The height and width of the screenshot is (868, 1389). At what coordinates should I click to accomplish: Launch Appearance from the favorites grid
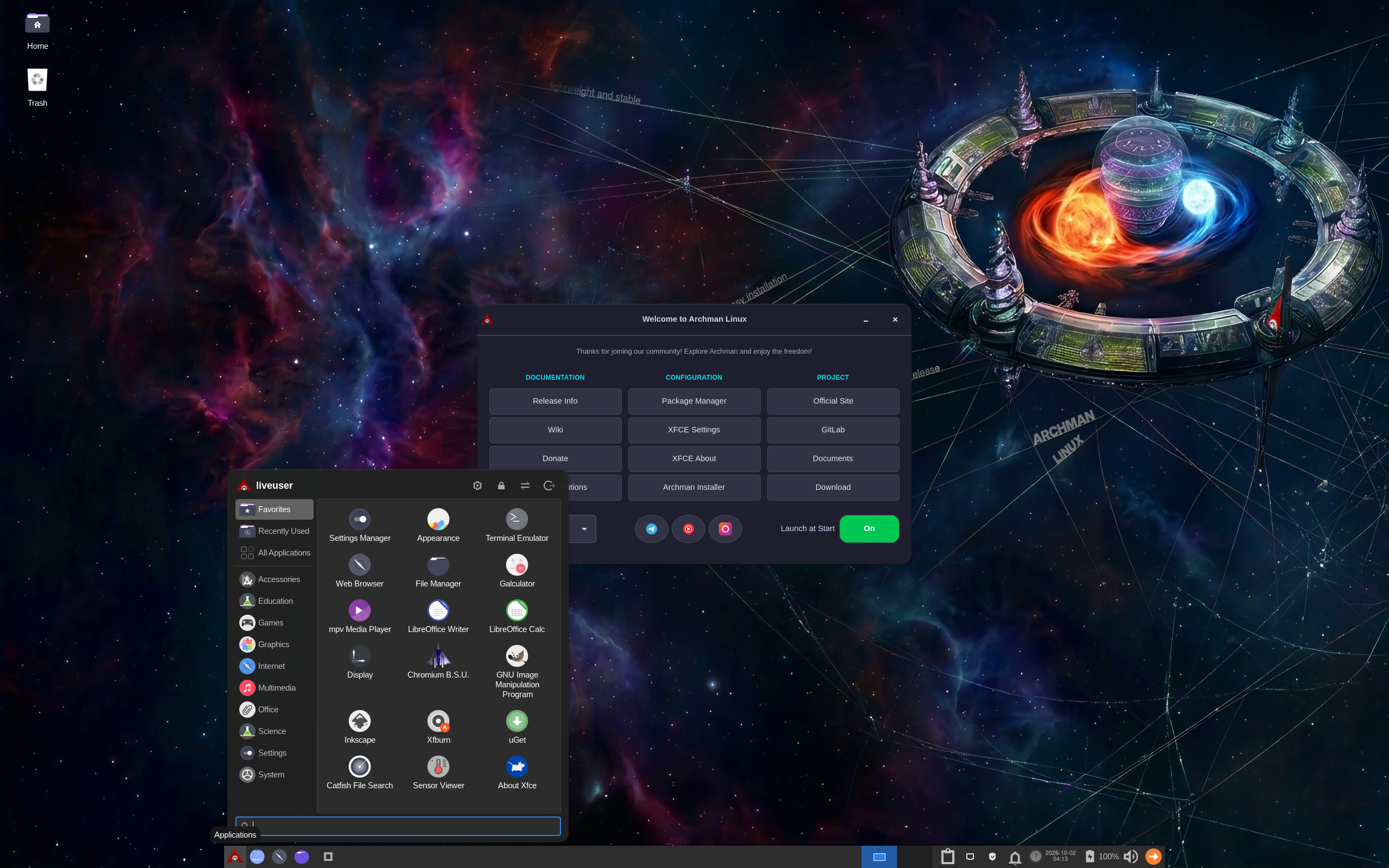pos(438,525)
